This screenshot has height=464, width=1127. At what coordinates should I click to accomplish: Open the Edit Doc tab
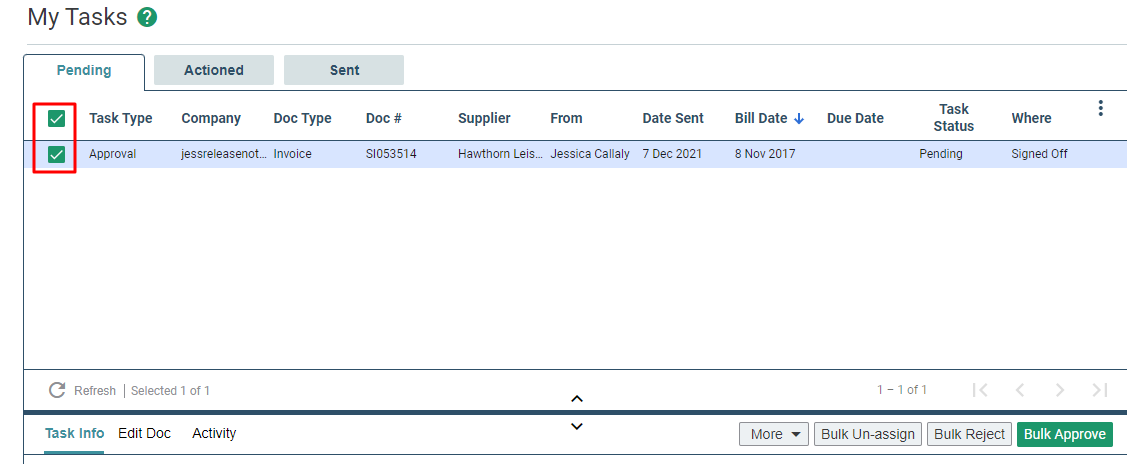pyautogui.click(x=144, y=433)
